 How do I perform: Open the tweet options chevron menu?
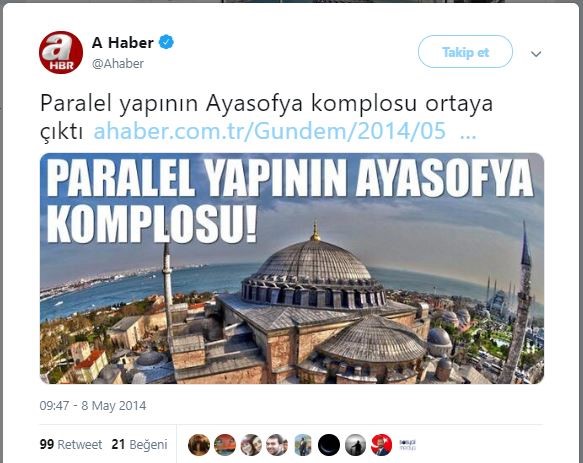[536, 54]
